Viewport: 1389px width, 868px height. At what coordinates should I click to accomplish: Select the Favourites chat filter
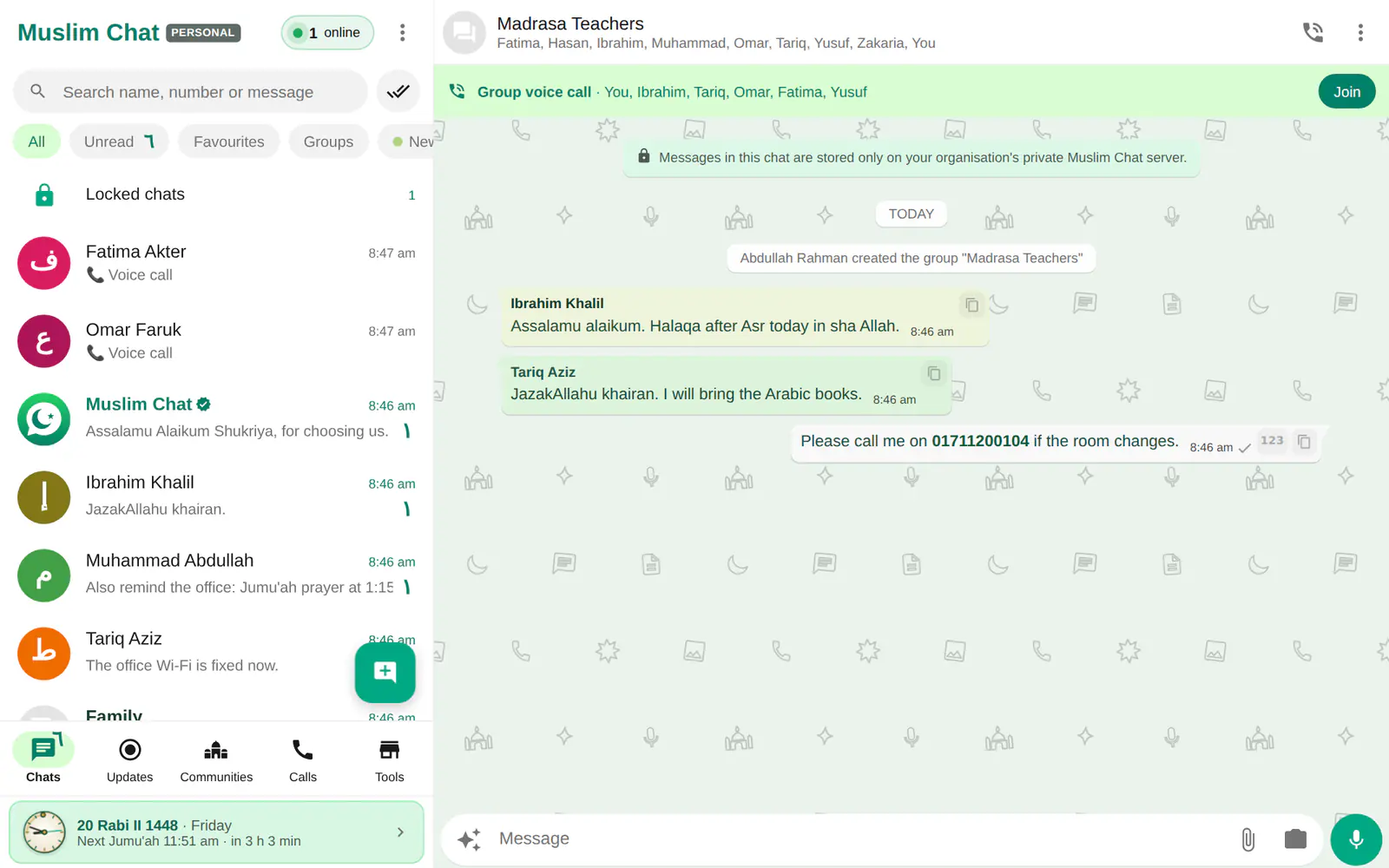(x=229, y=141)
